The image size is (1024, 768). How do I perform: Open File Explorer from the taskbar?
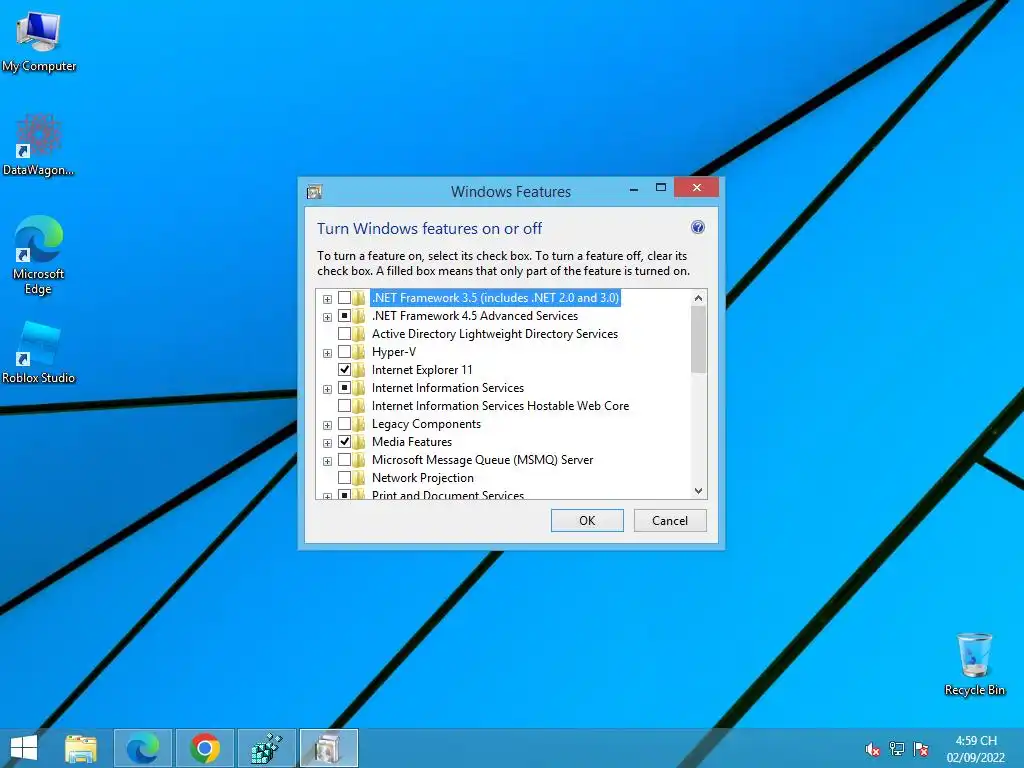tap(81, 748)
